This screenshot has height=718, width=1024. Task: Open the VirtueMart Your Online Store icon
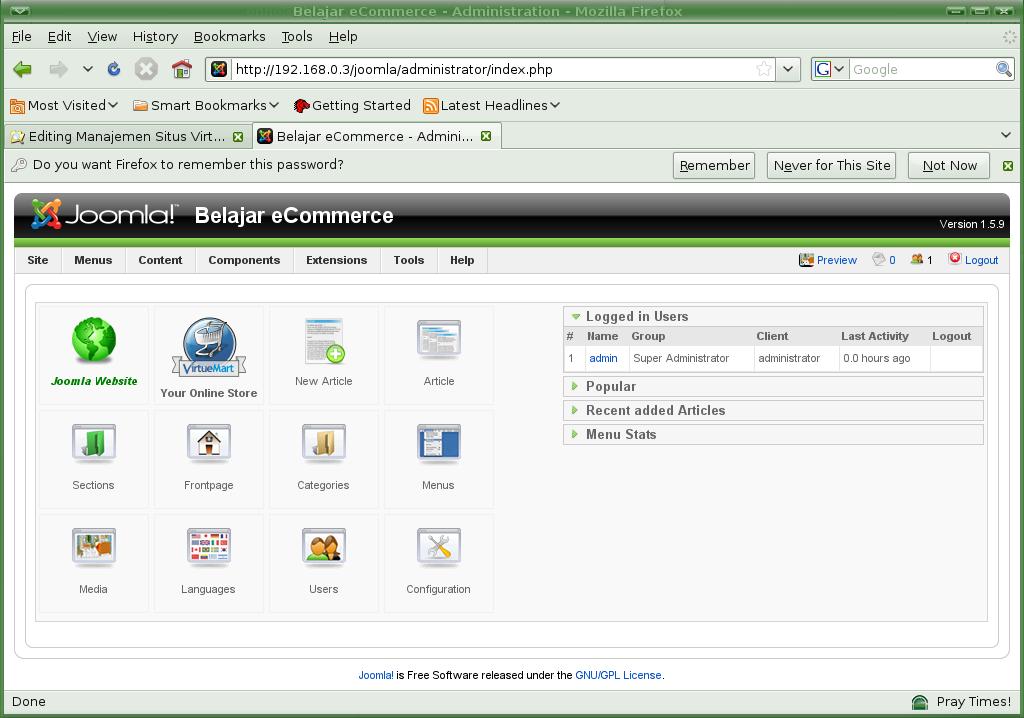point(208,355)
